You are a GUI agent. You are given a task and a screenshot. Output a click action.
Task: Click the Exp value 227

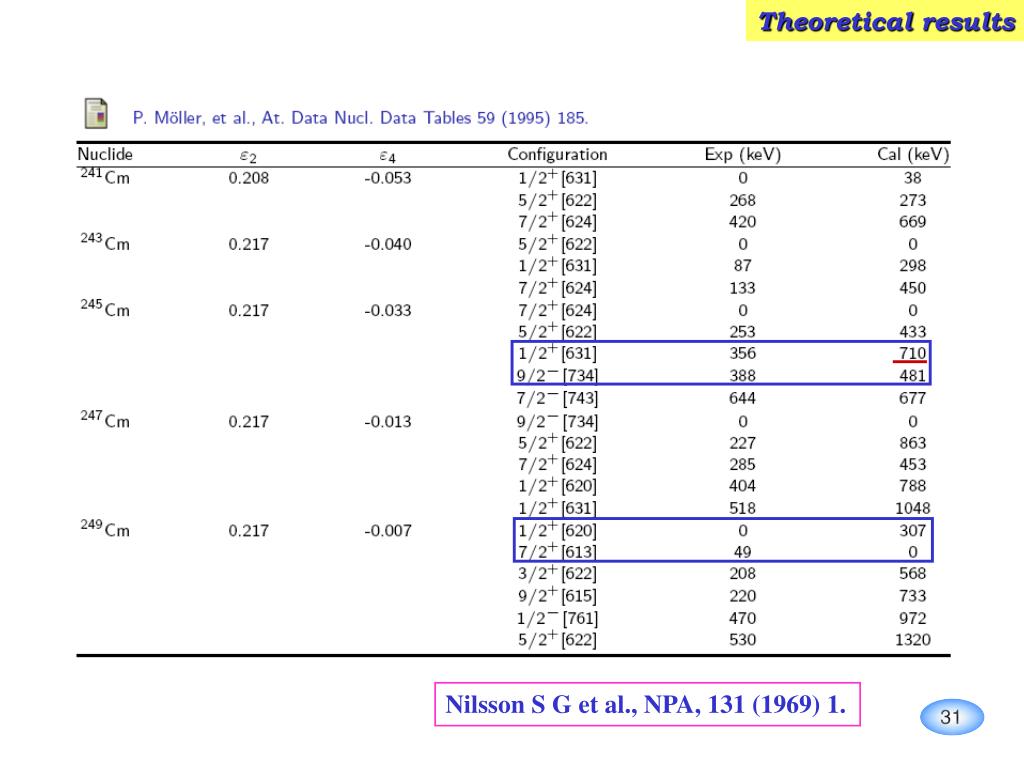(743, 443)
